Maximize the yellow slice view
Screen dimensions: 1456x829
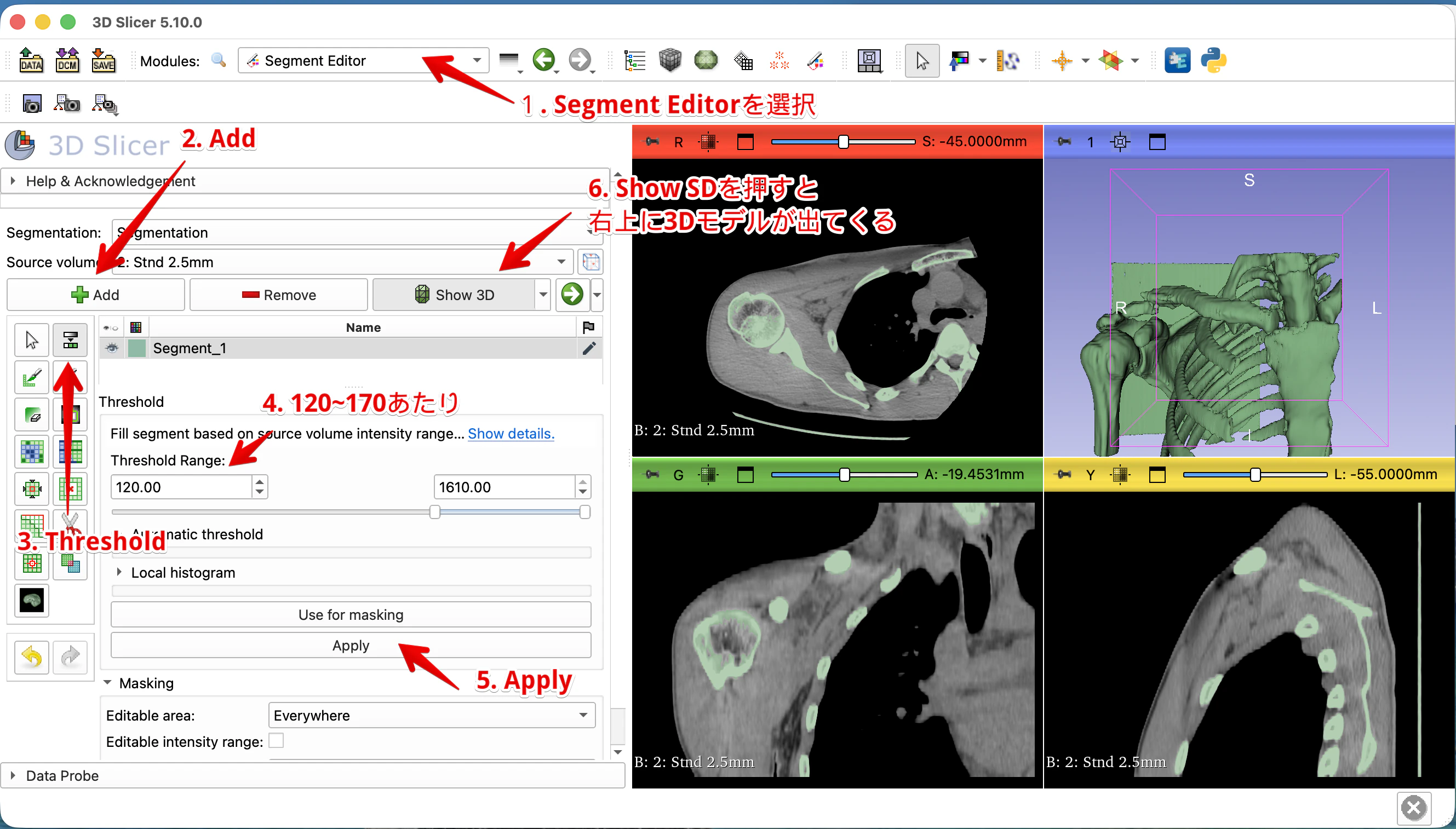(x=1157, y=474)
